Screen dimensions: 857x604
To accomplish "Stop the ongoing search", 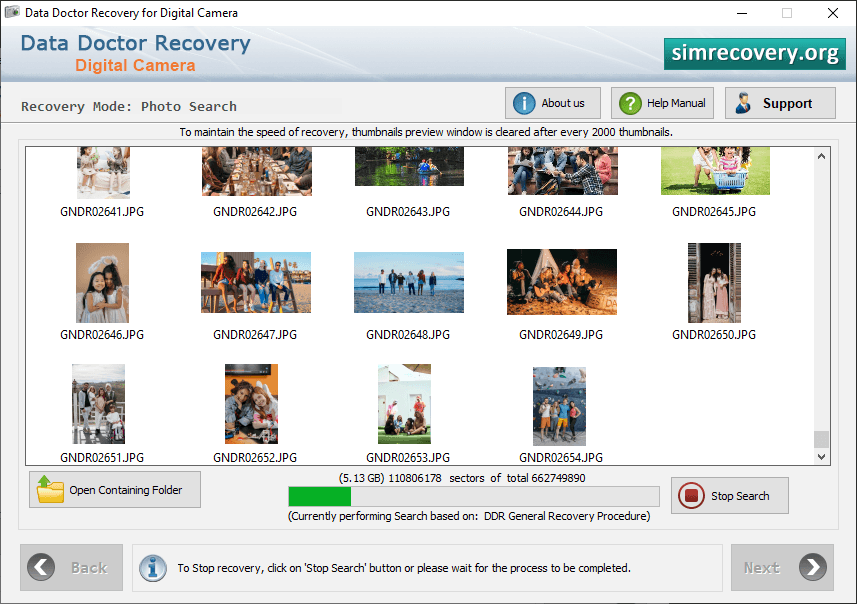I will pyautogui.click(x=730, y=496).
